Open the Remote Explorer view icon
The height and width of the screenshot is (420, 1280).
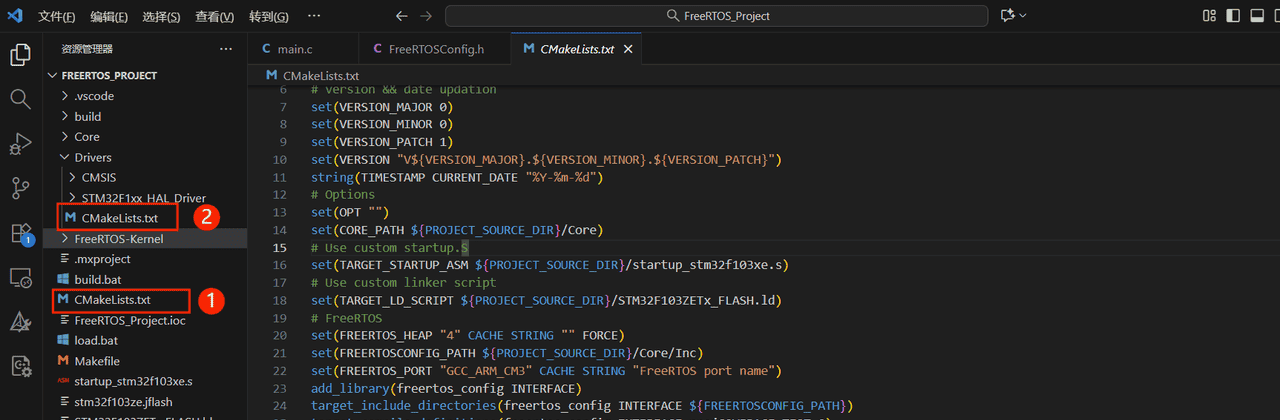[20, 277]
